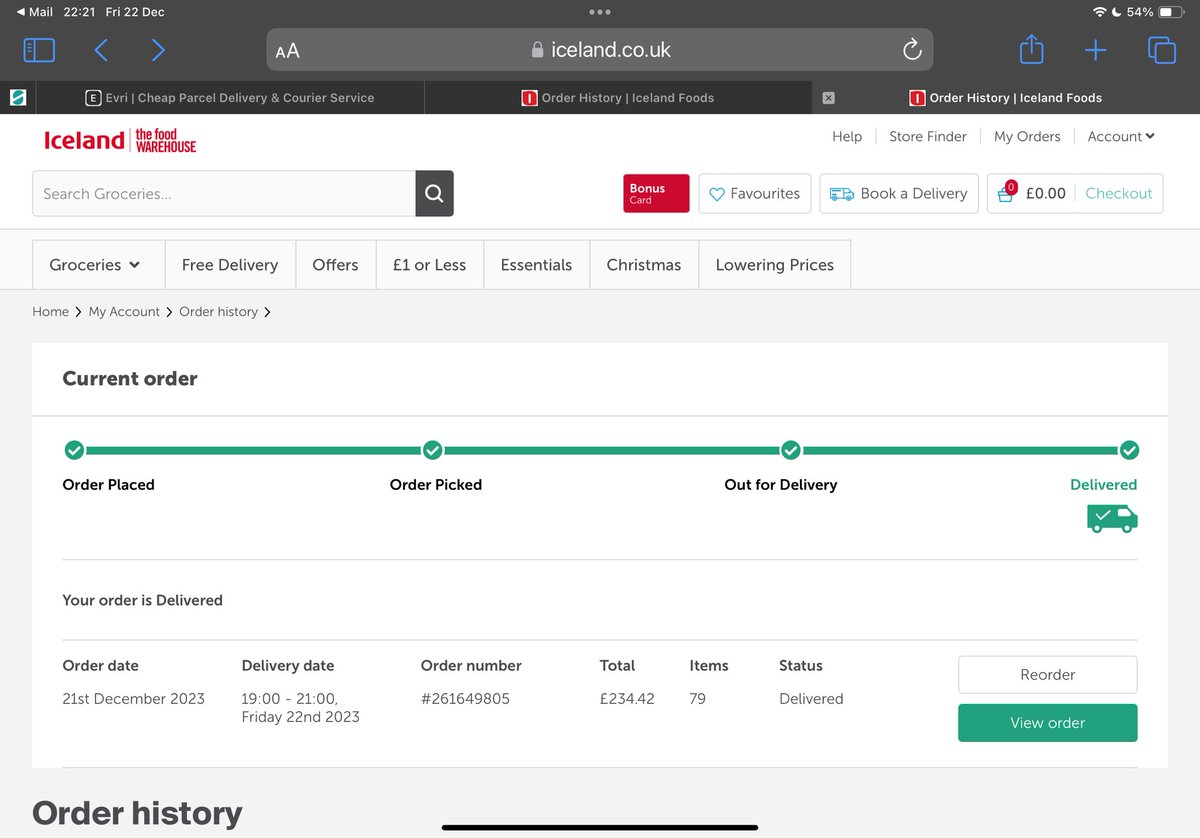Switch to the middle Order History tab

click(618, 98)
